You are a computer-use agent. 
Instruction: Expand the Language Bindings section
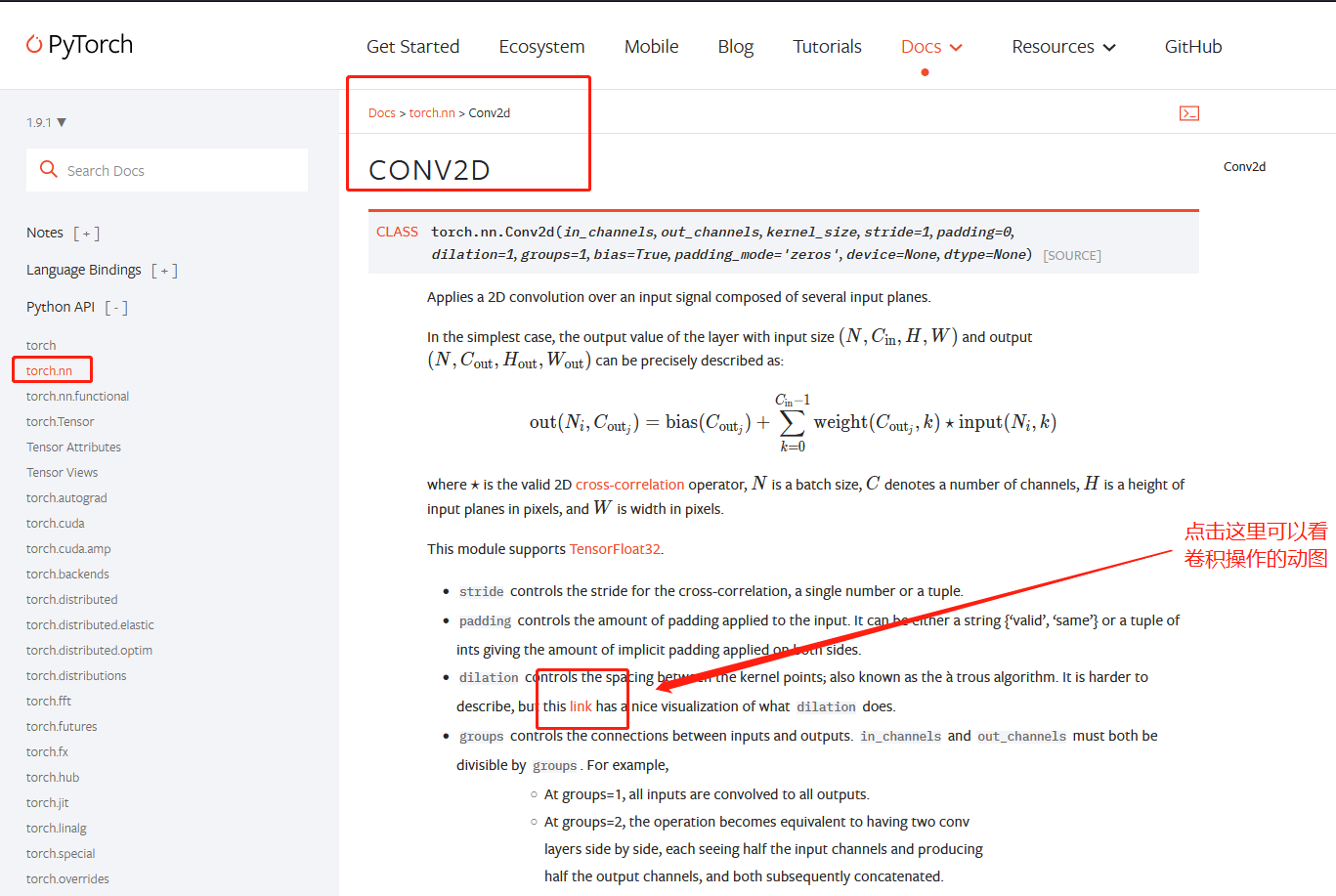[165, 270]
